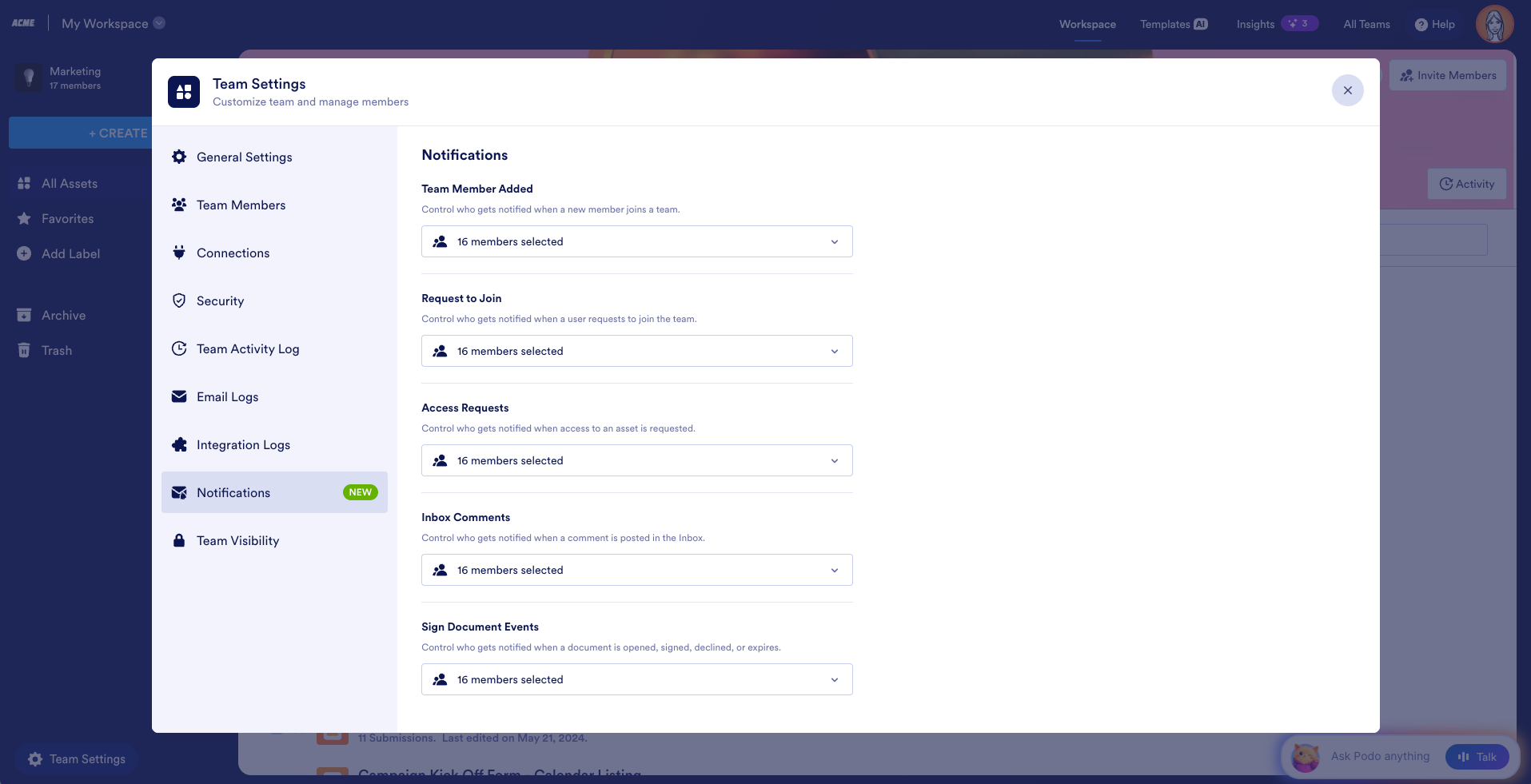Click the members icon in Team Member Added field
The height and width of the screenshot is (784, 1531).
(440, 241)
